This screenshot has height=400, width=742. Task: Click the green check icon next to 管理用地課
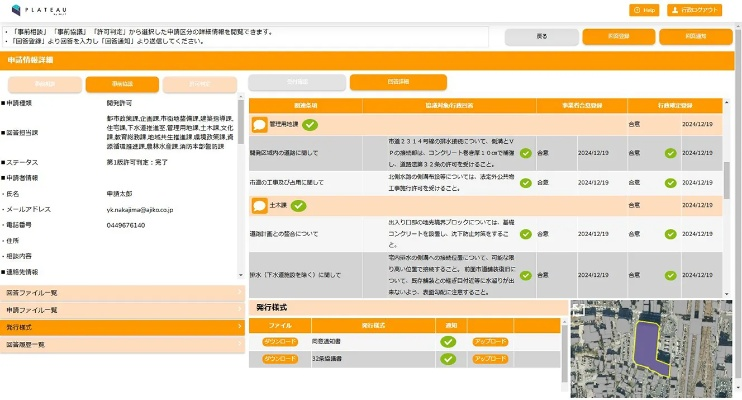pos(310,125)
